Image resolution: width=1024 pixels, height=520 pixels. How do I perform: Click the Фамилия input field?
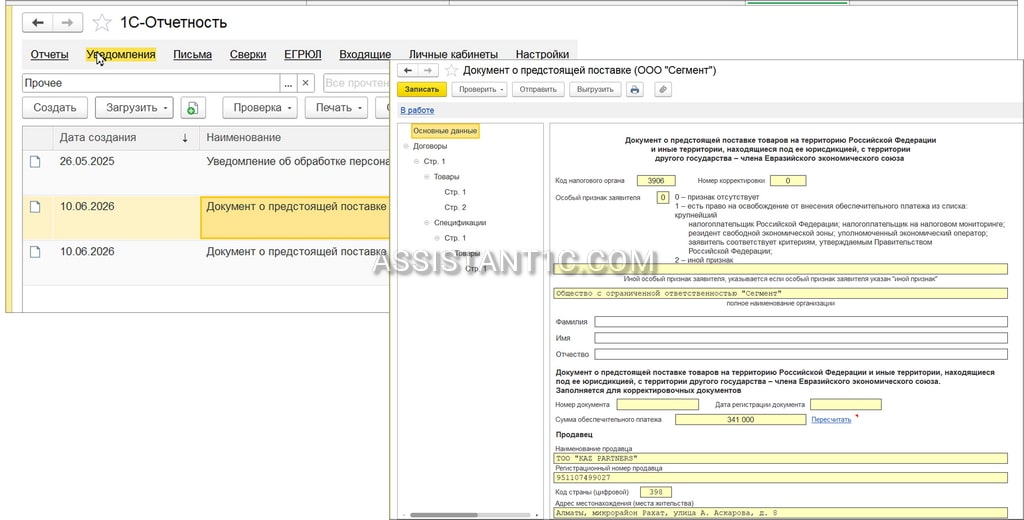point(801,322)
